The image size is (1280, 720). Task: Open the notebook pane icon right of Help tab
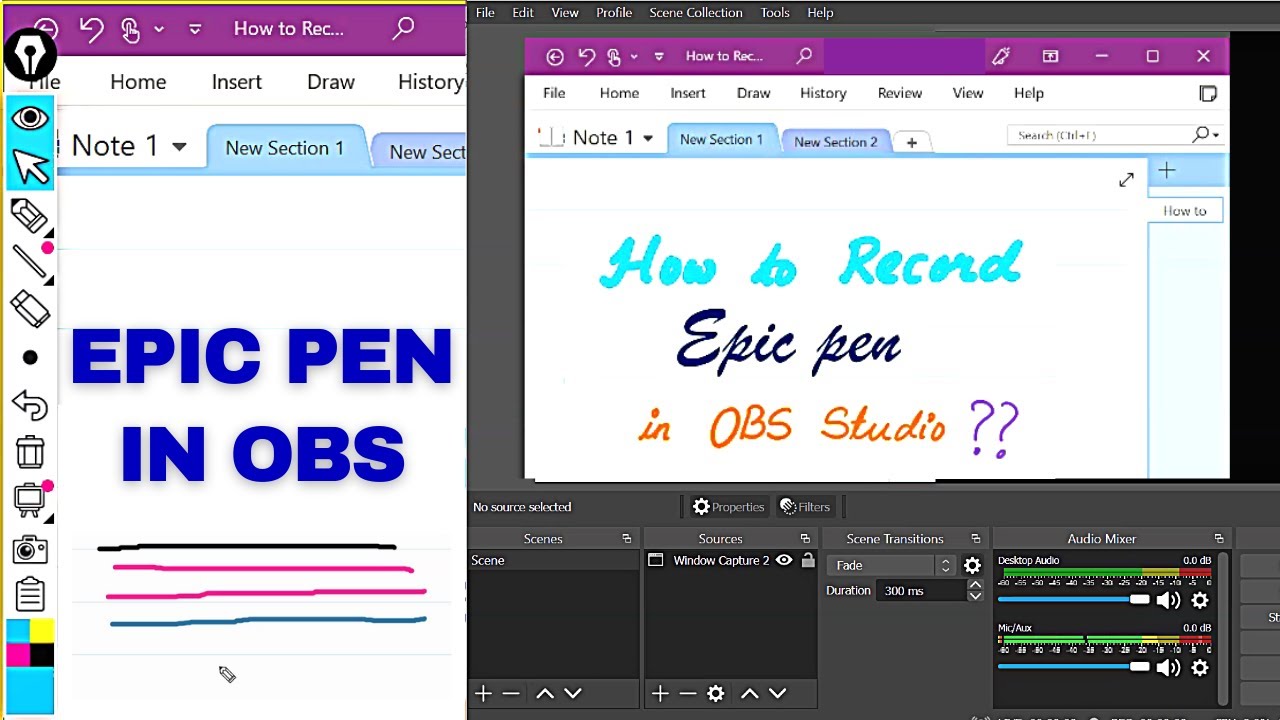tap(1208, 93)
